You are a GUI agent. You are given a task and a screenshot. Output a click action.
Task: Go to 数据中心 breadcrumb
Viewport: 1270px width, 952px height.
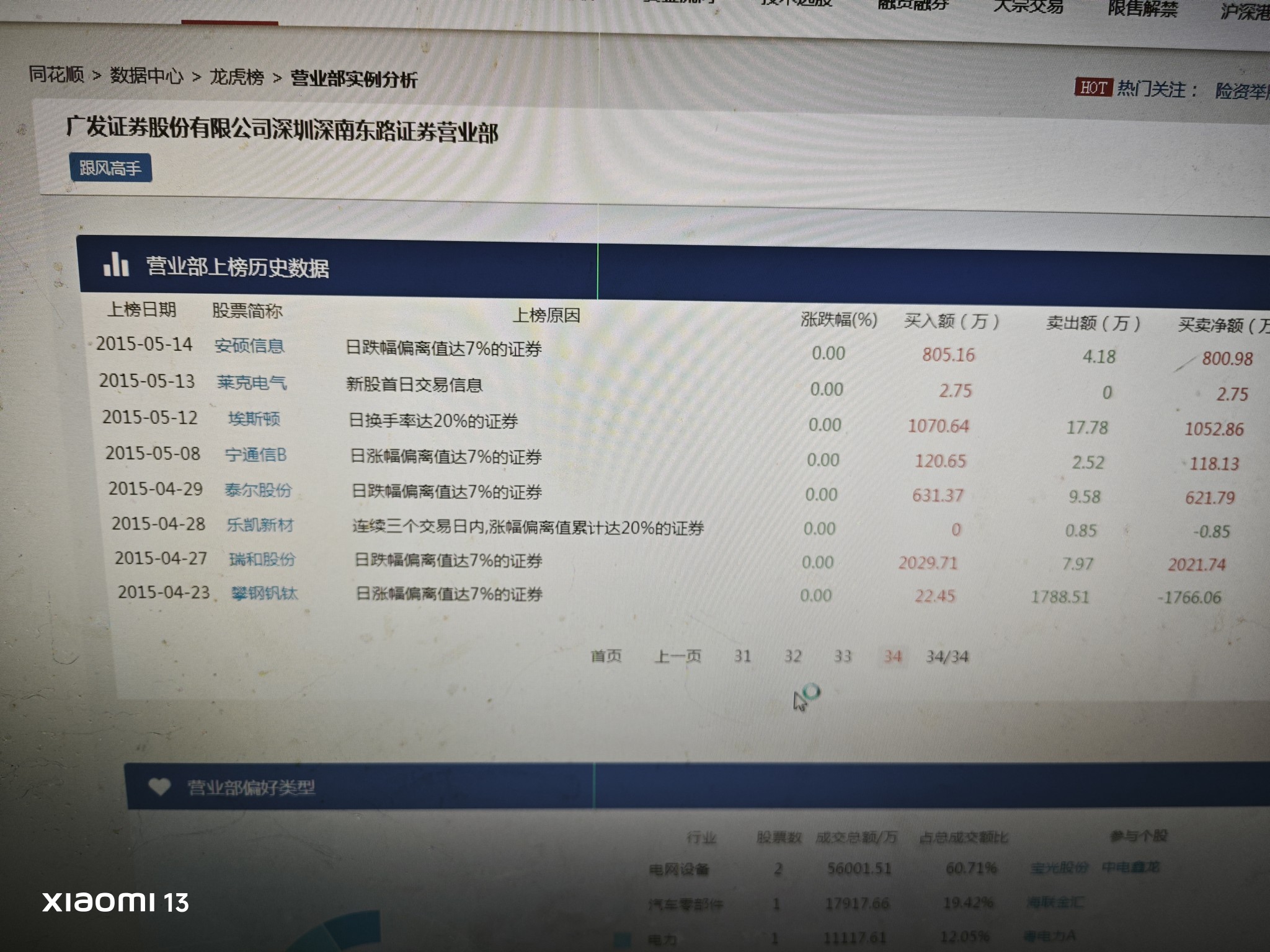point(146,76)
